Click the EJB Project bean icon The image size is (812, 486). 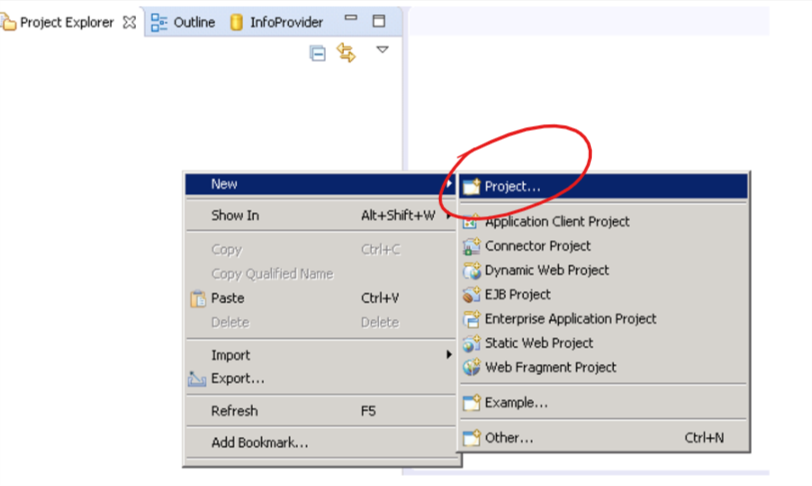[471, 295]
